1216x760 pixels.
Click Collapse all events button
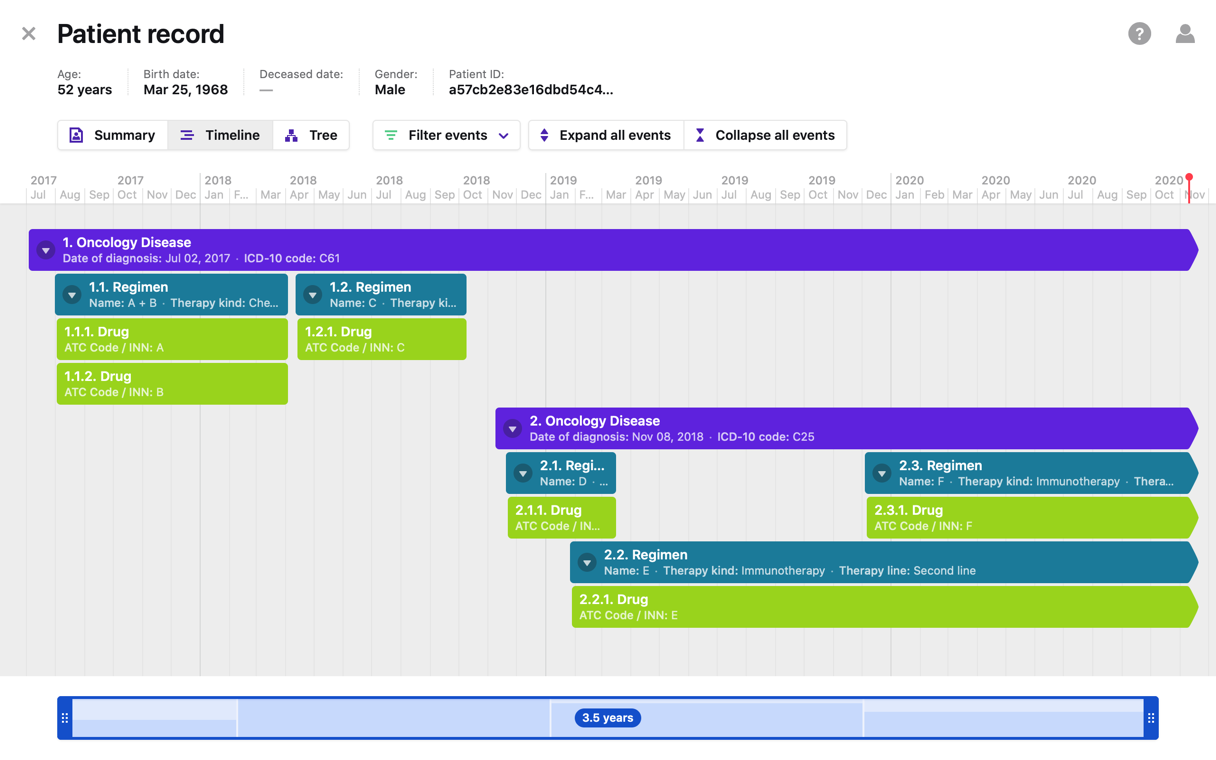765,135
